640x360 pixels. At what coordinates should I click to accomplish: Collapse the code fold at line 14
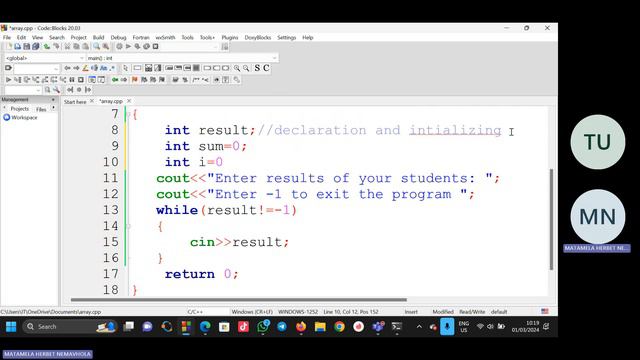point(129,226)
